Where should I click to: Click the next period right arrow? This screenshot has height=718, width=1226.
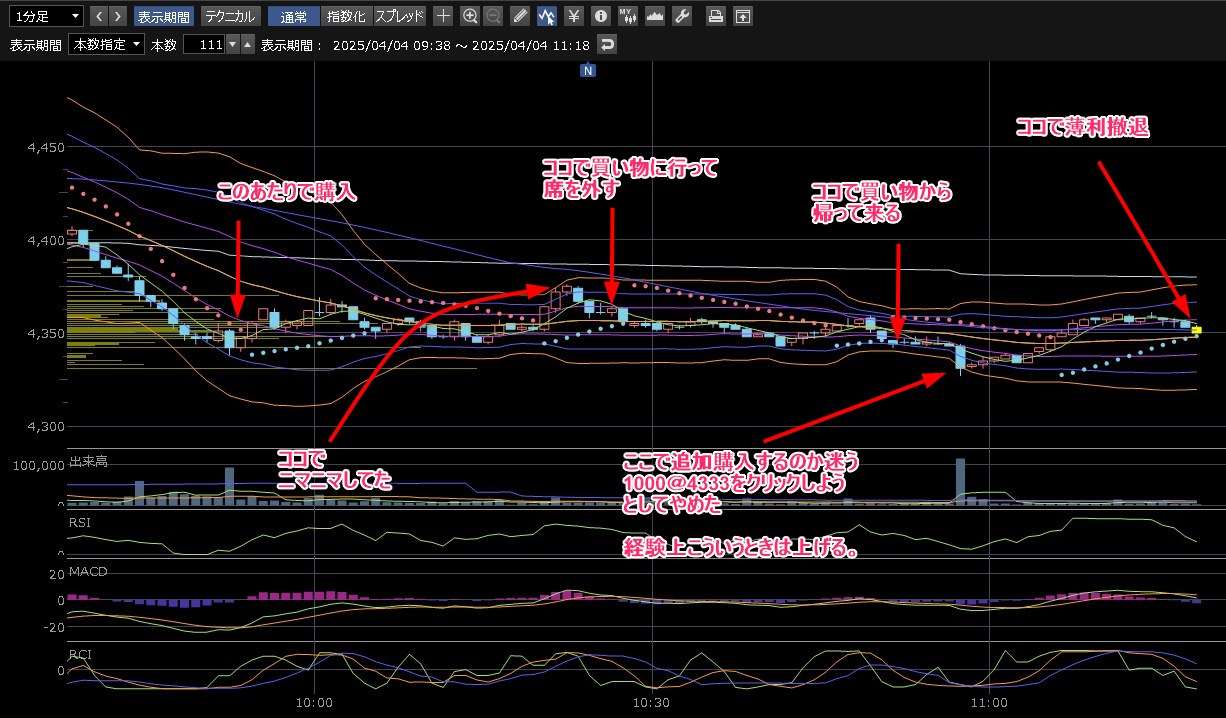tap(118, 16)
